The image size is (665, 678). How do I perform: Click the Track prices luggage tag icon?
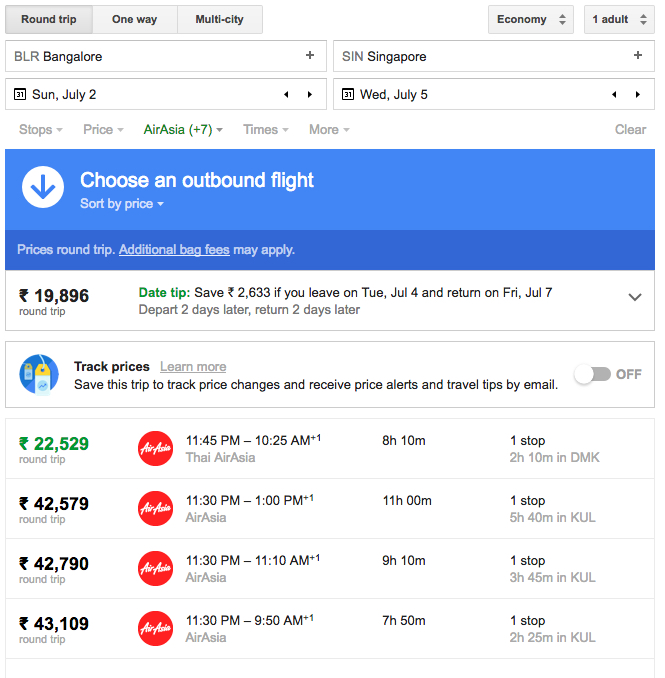39,374
